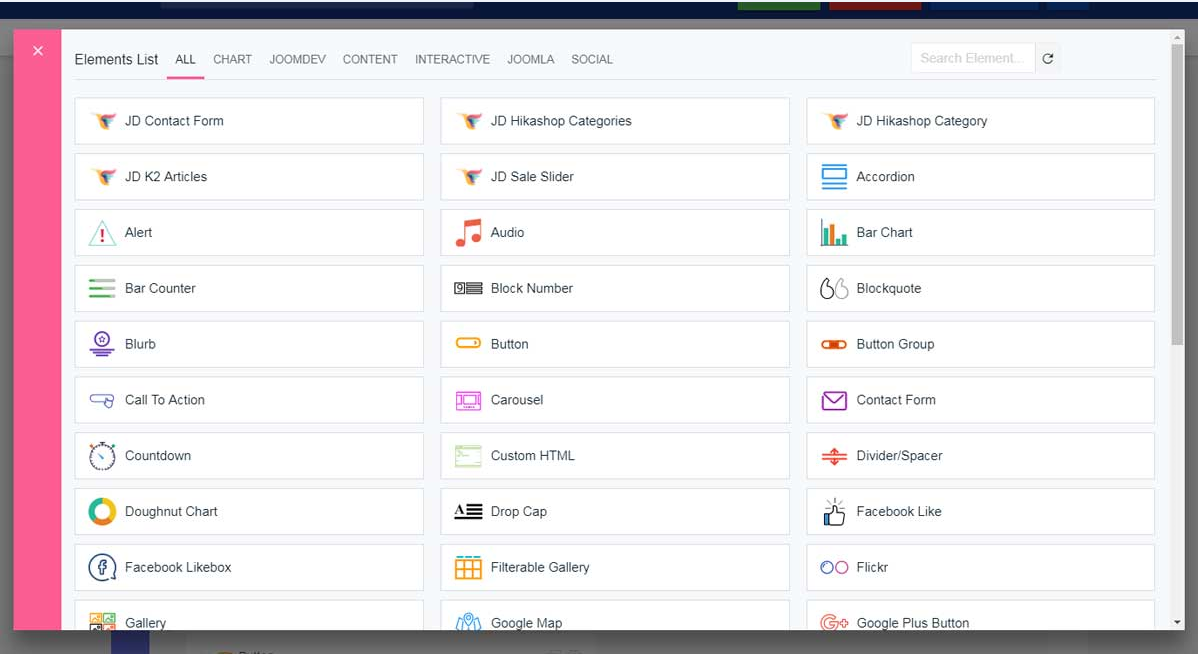Choose the Carousel icon
Screen dimensions: 1198x654
pos(468,400)
